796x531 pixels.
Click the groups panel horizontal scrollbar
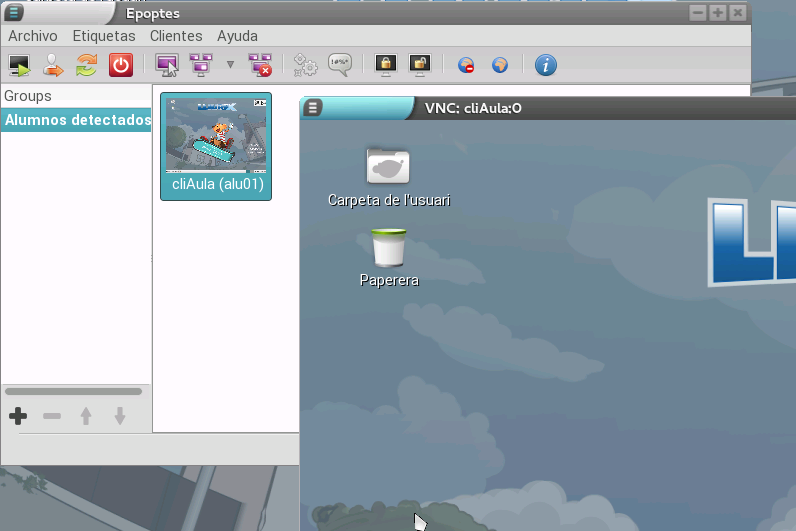point(74,392)
